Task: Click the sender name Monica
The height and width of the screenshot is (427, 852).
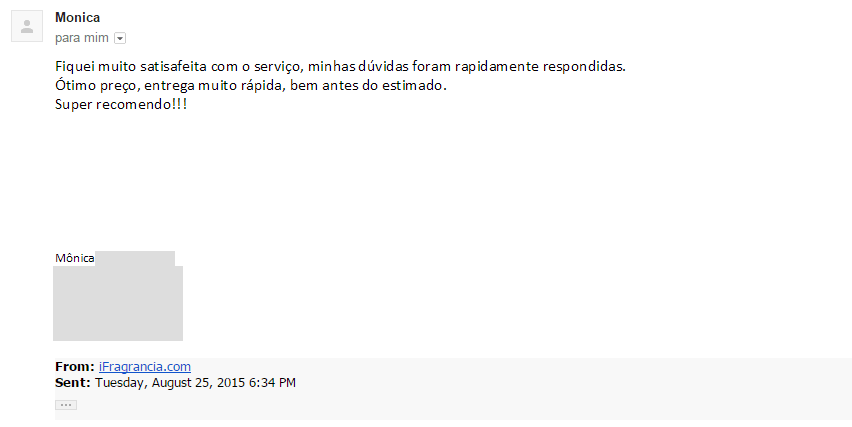Action: [x=77, y=17]
